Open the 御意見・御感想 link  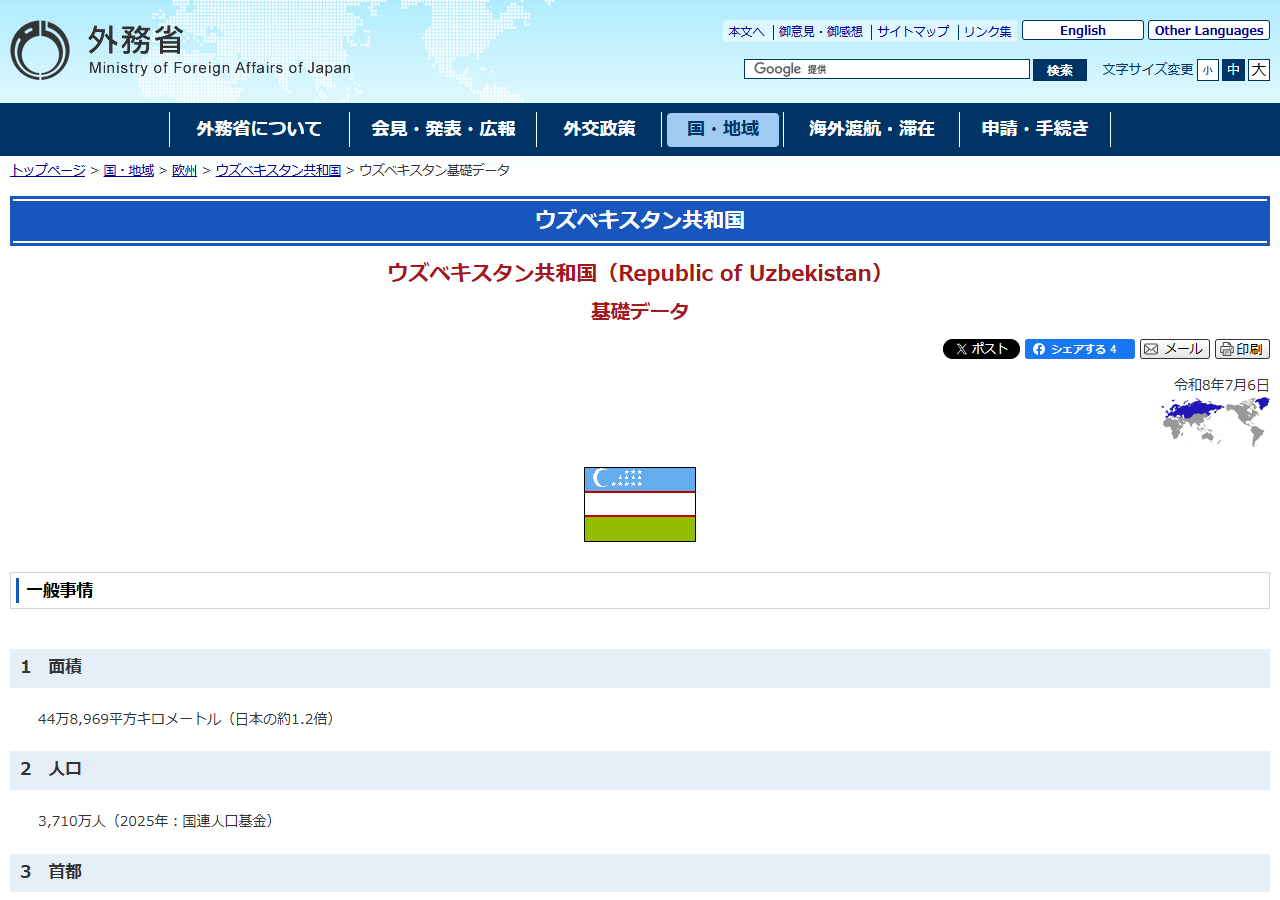(x=820, y=31)
